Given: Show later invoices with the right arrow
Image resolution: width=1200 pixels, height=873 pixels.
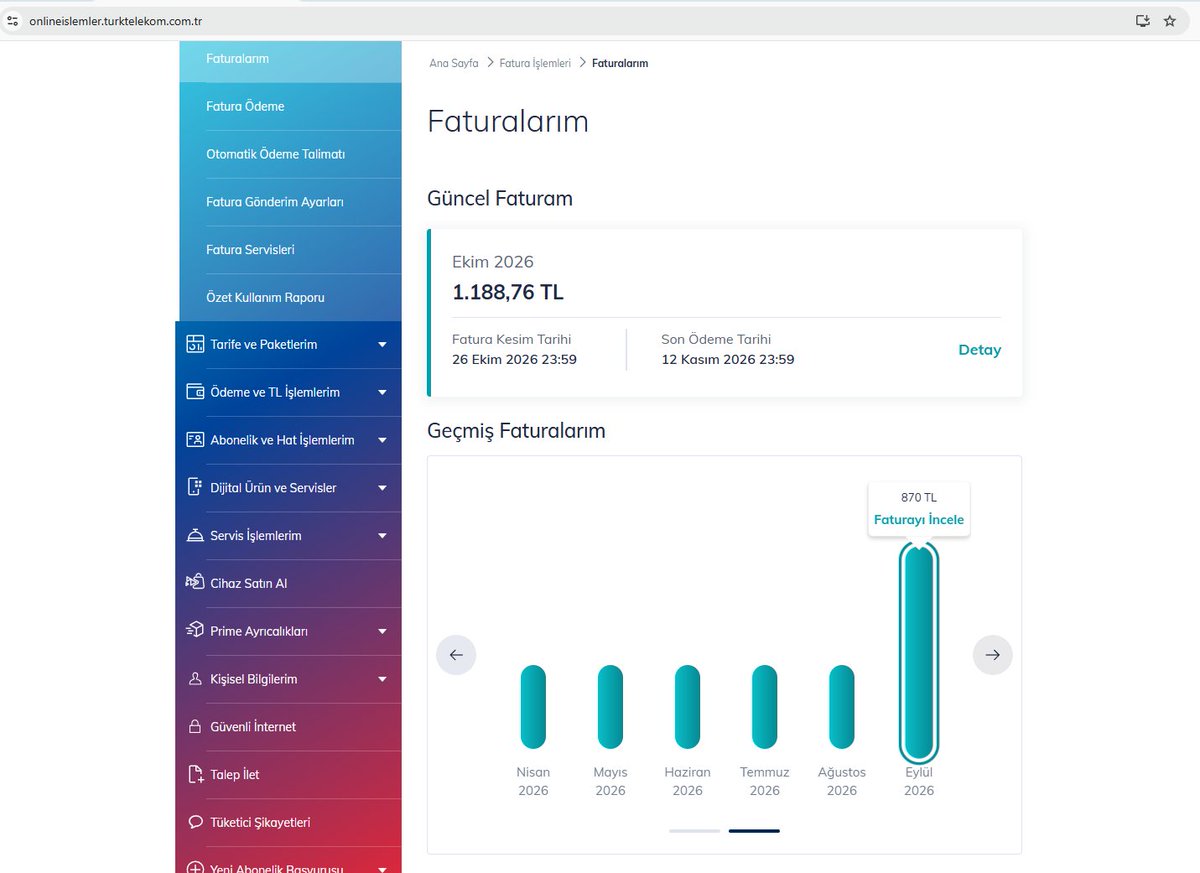Looking at the screenshot, I should 993,655.
